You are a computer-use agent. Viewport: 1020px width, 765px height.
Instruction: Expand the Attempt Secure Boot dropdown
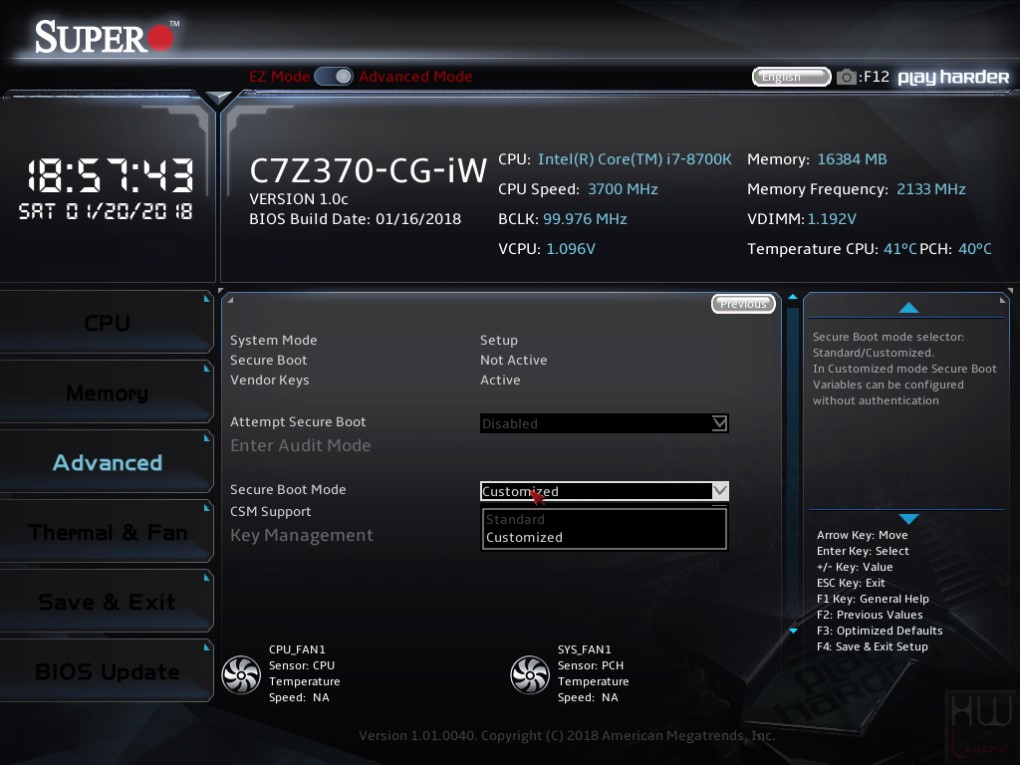click(604, 423)
